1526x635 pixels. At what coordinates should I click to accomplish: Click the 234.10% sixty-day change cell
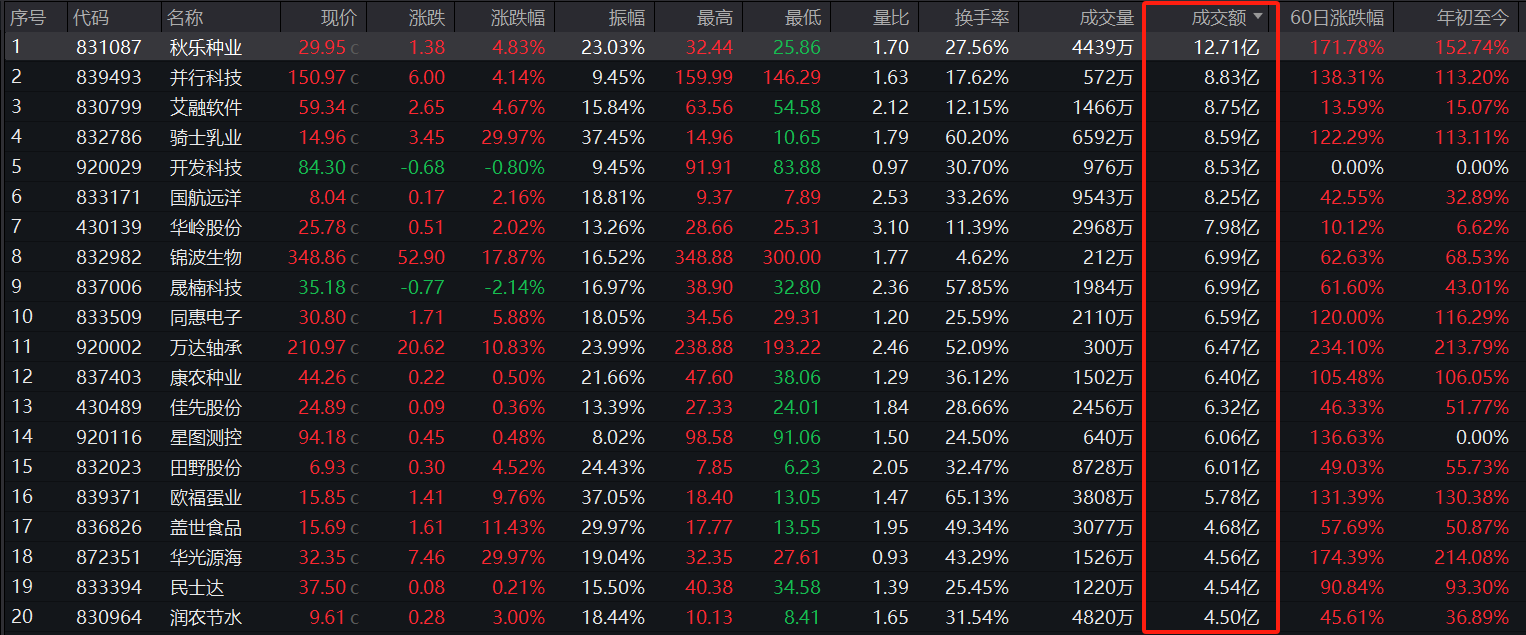tap(1345, 347)
